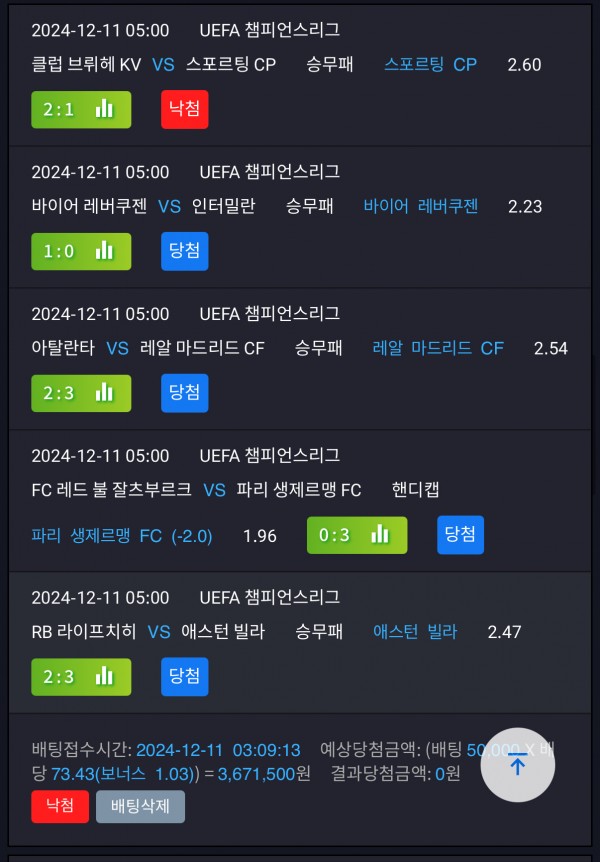Click the 3,671,500 expected payout amount

coord(257,774)
